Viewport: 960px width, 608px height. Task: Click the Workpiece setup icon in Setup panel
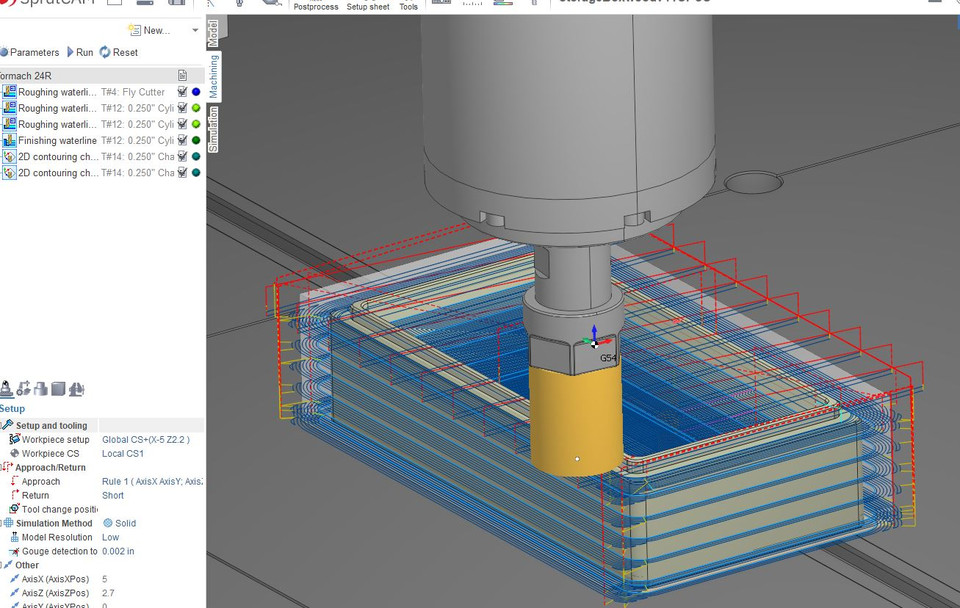coord(16,439)
